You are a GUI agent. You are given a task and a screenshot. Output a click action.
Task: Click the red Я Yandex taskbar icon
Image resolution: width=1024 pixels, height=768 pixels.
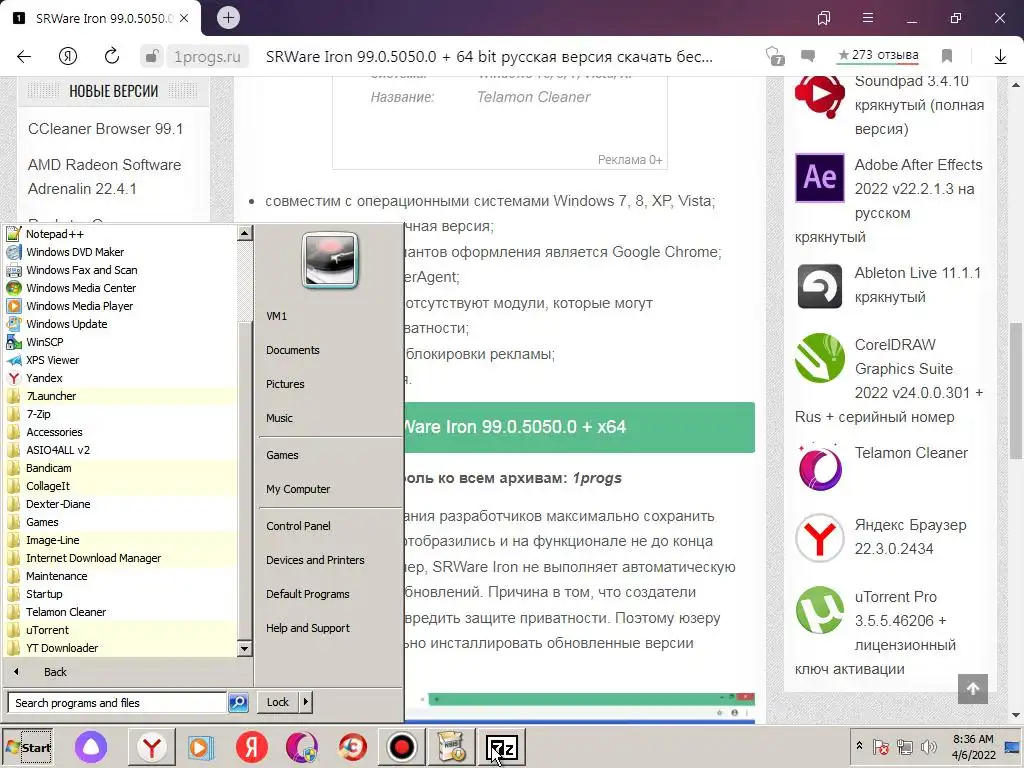[252, 747]
